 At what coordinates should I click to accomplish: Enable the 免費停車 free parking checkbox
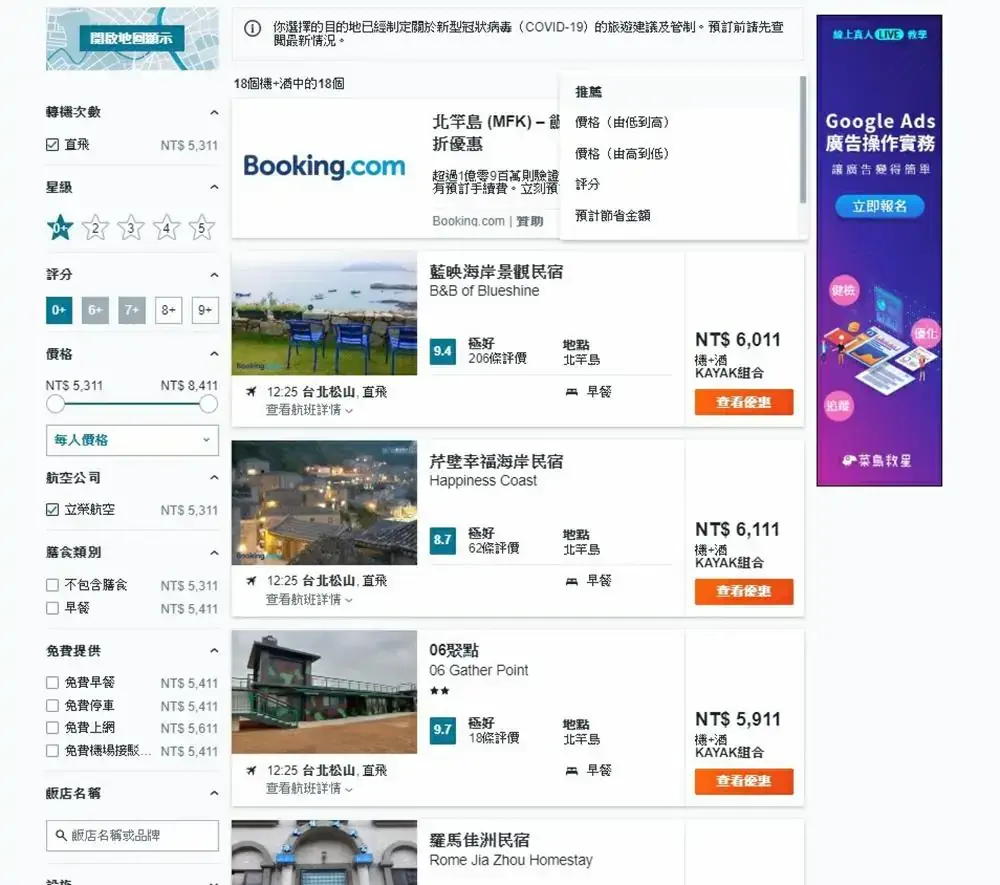(x=53, y=705)
